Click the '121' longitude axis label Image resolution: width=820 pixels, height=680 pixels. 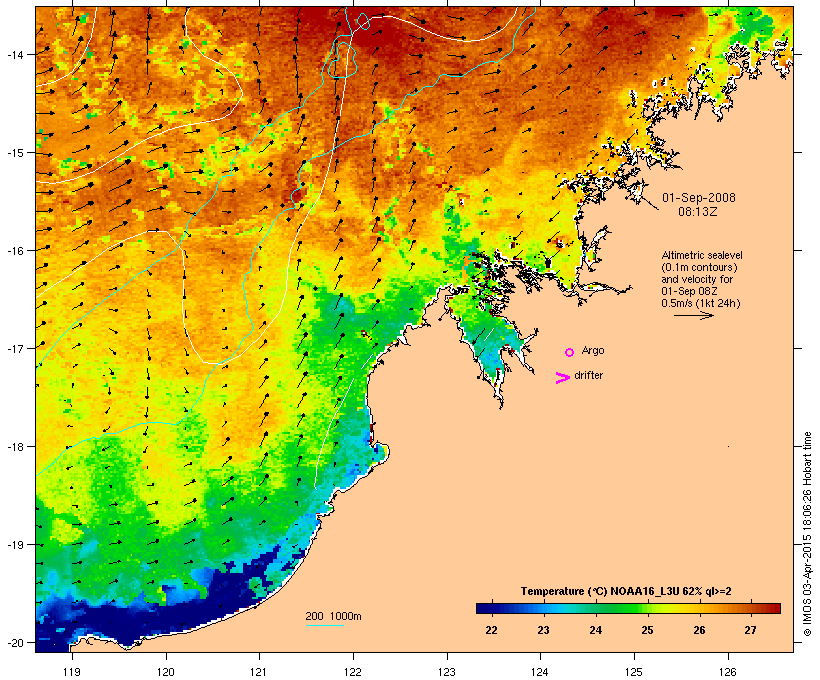(259, 672)
